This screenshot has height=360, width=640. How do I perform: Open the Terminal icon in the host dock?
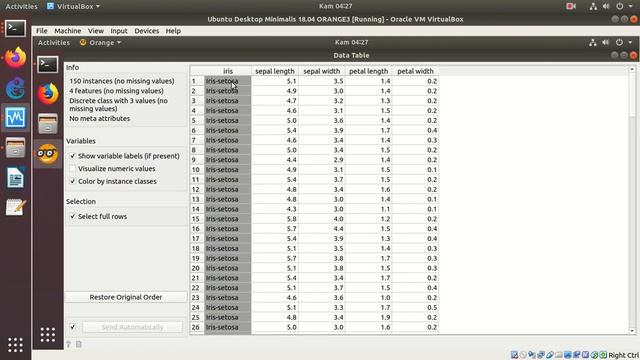pyautogui.click(x=15, y=29)
